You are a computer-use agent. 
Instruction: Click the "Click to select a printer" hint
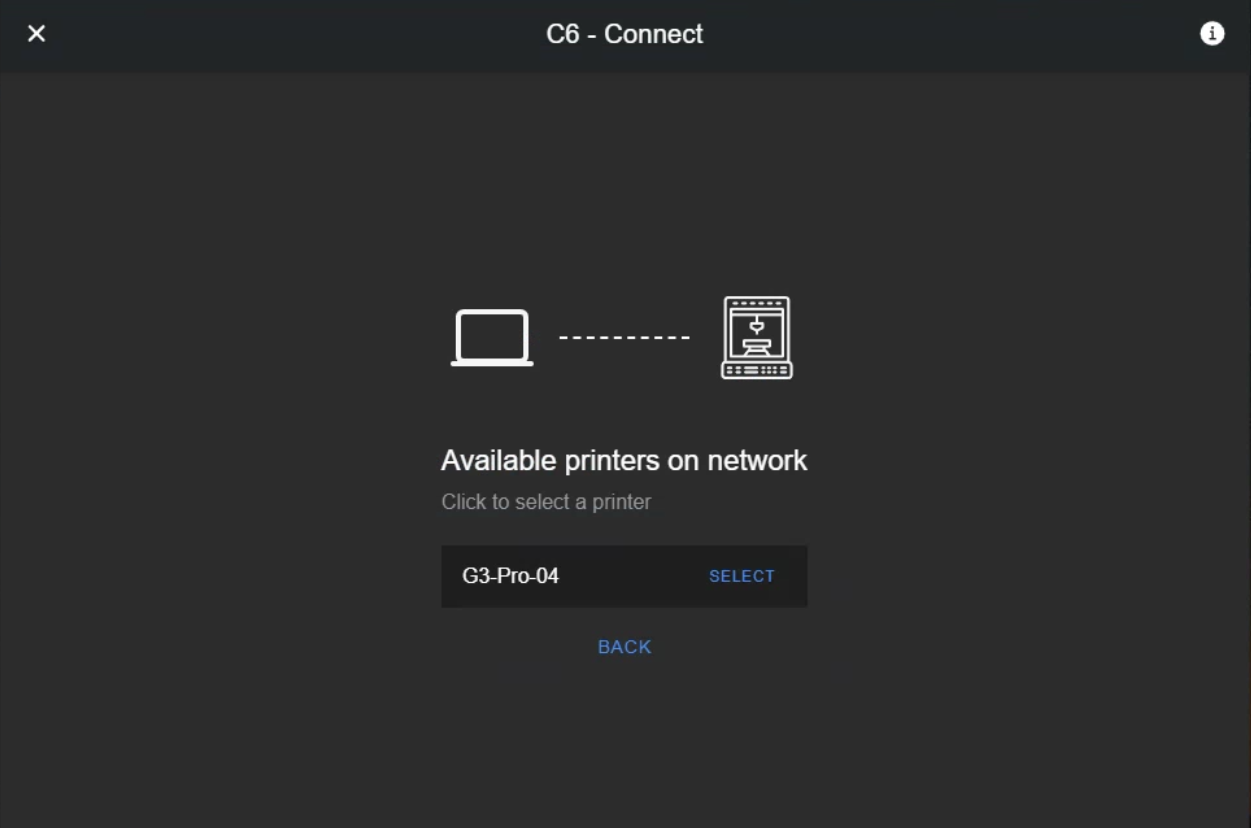(x=546, y=502)
